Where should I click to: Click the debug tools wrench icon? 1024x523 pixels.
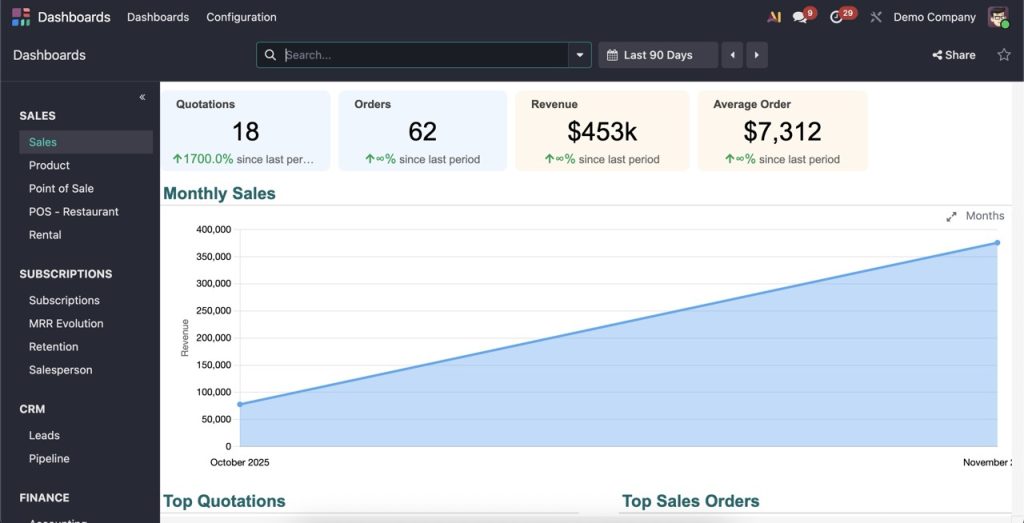[x=876, y=17]
